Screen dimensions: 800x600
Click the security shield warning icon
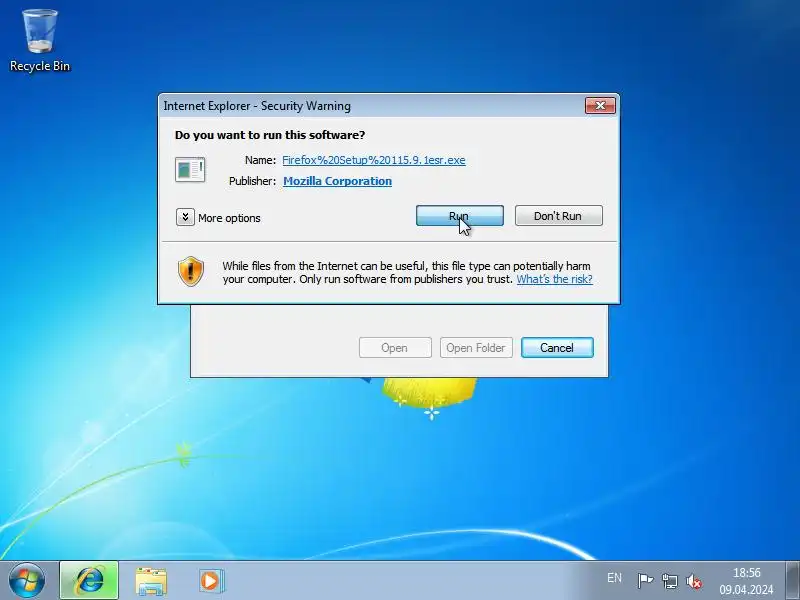pos(191,271)
